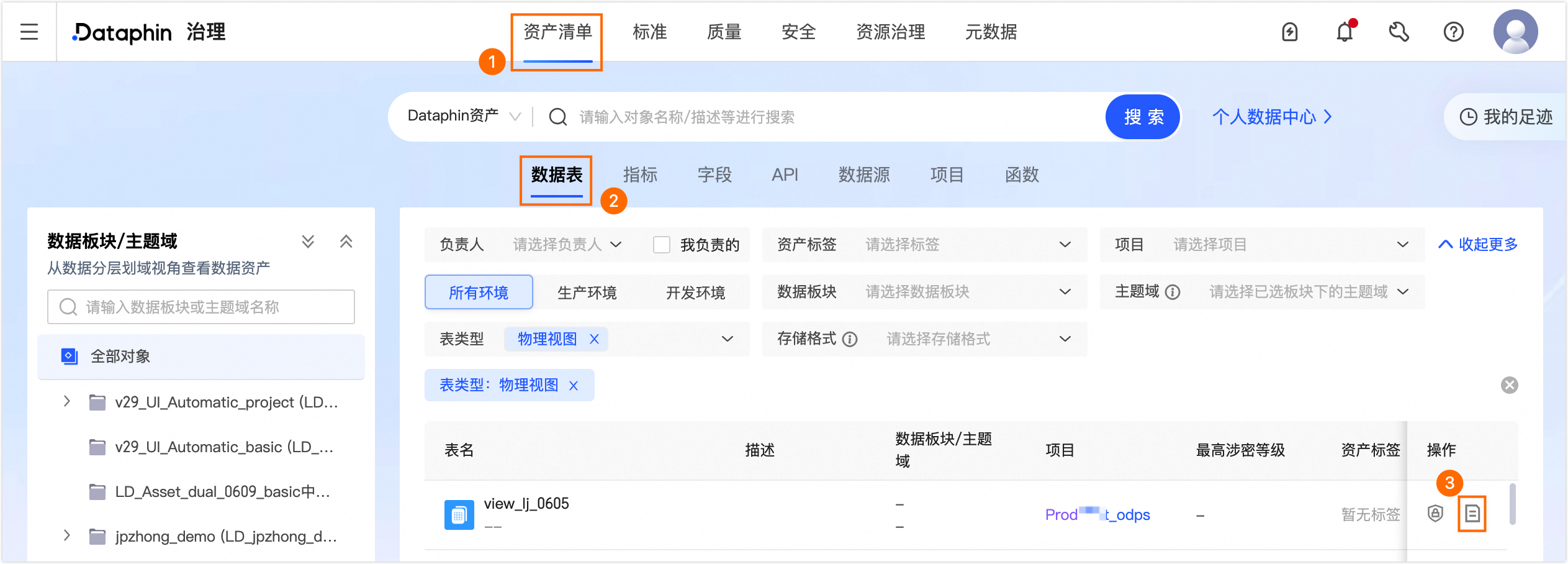Open the help question-mark icon
The height and width of the screenshot is (564, 1568).
point(1453,32)
